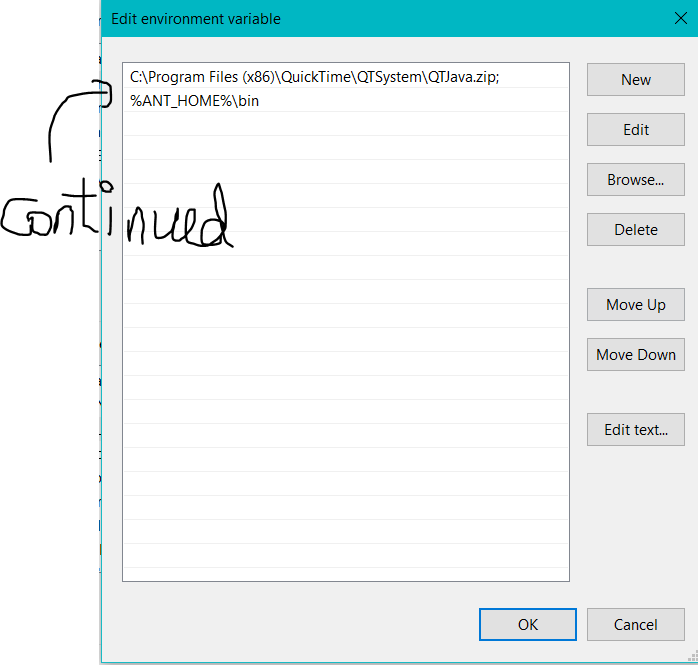Select the %ANT_HOME%\bin entry
The height and width of the screenshot is (665, 698).
pos(346,101)
